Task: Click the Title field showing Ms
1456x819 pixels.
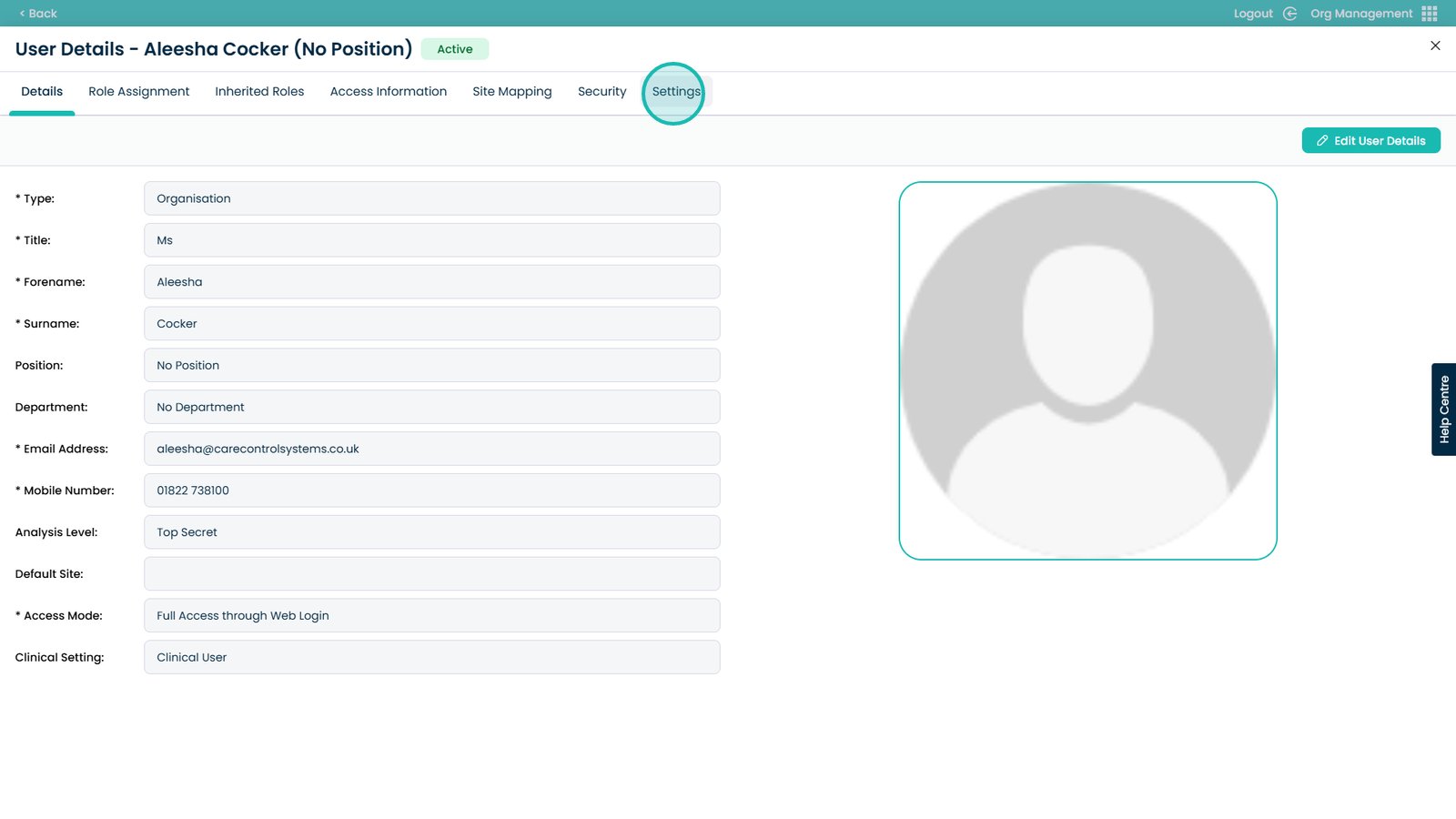Action: pyautogui.click(x=431, y=240)
